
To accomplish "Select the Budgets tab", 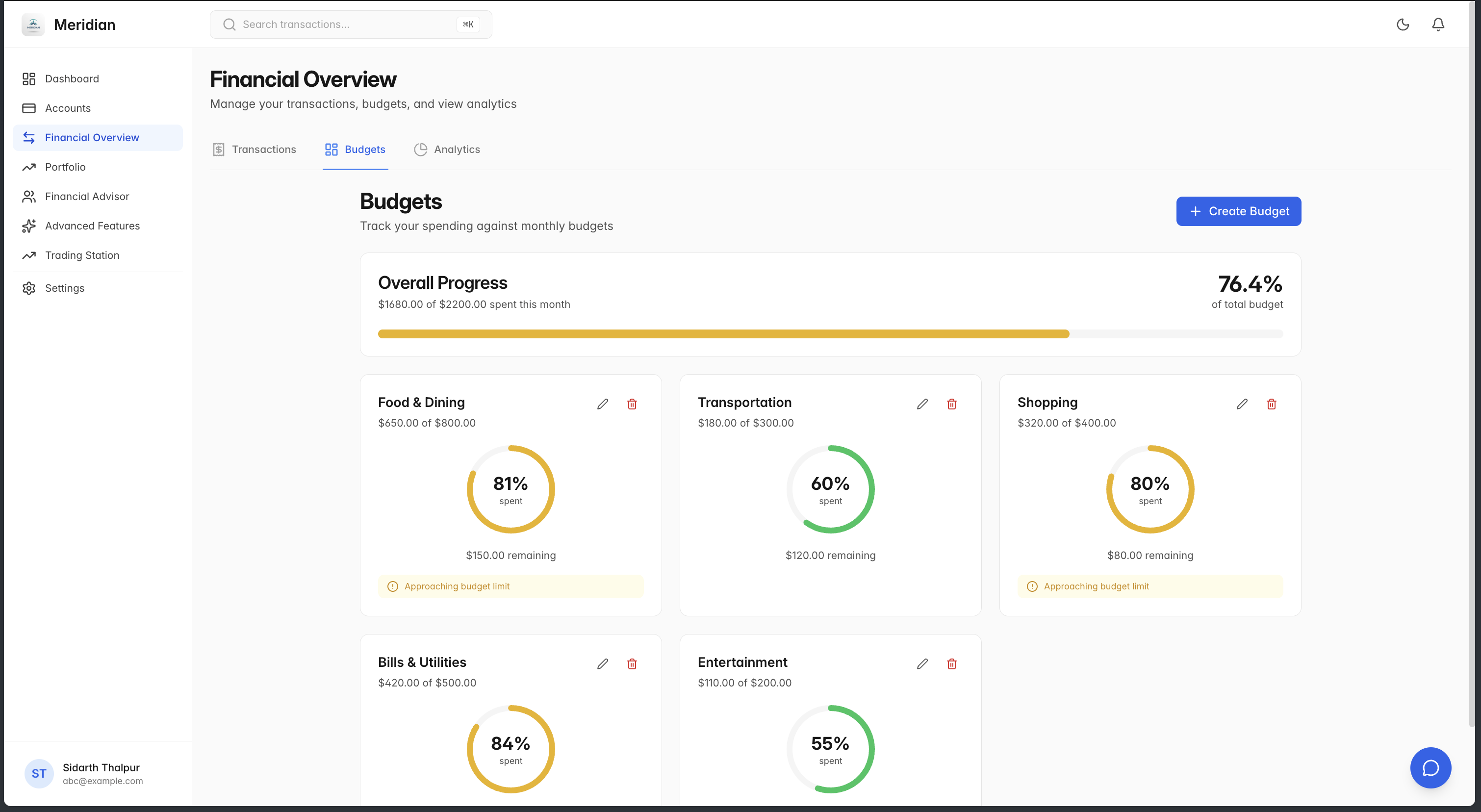I will [356, 150].
